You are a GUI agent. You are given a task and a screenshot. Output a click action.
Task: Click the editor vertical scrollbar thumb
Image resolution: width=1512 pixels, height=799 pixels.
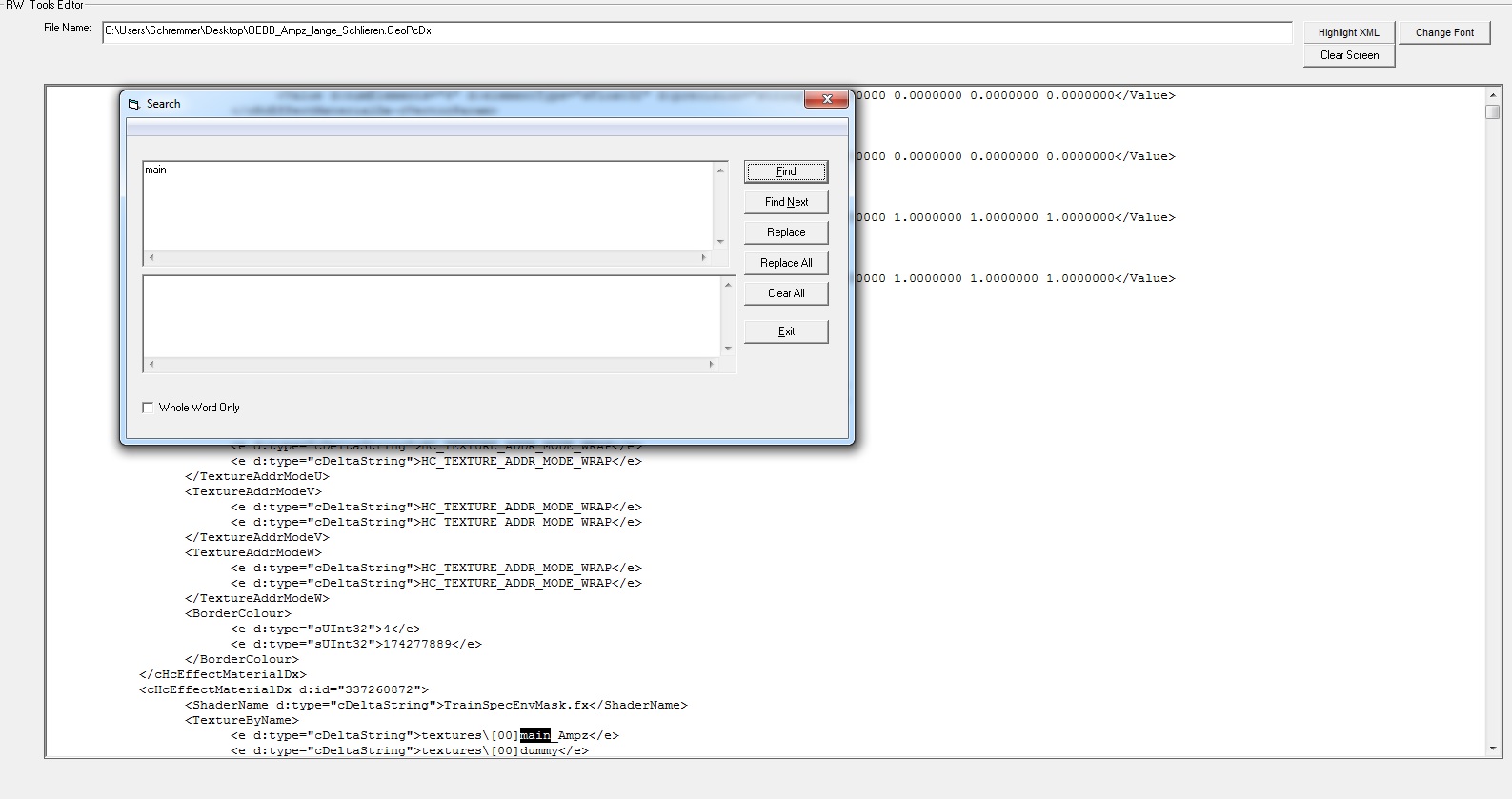[1493, 111]
